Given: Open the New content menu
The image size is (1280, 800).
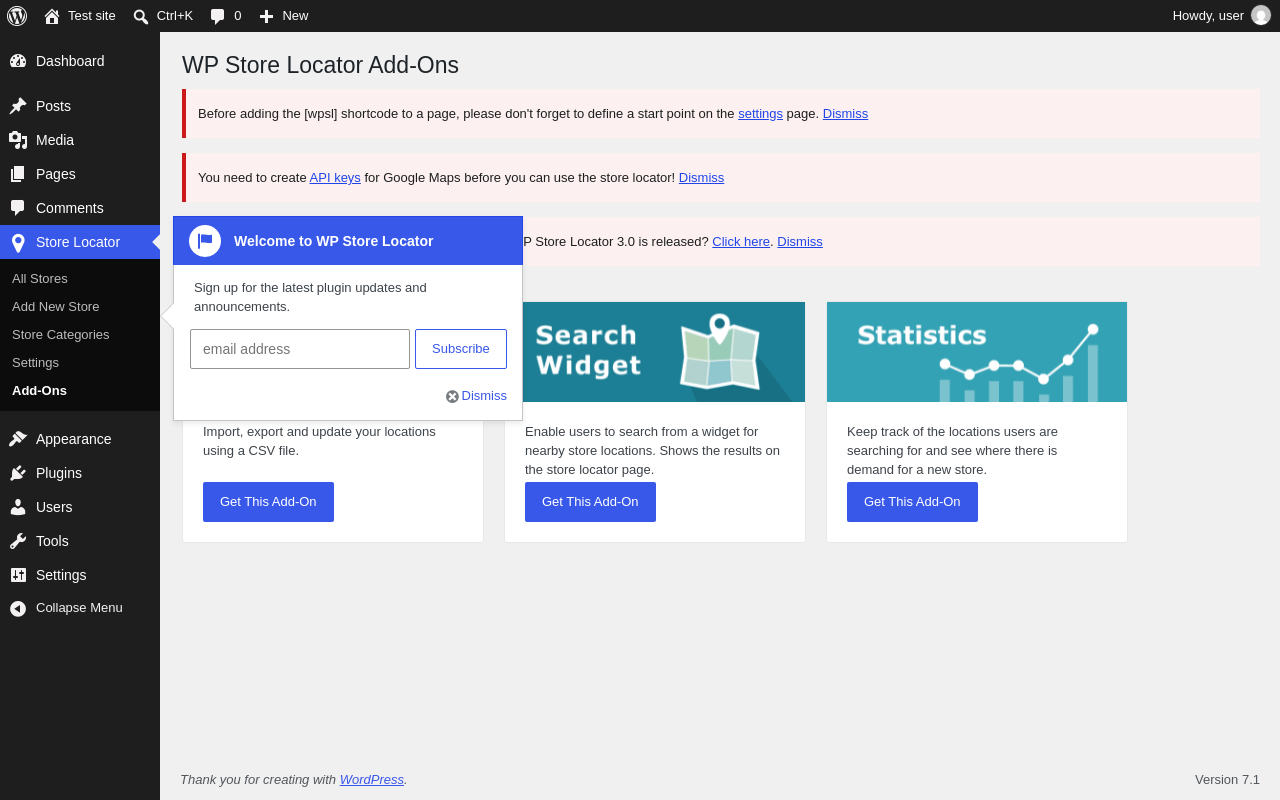Looking at the screenshot, I should tap(284, 16).
